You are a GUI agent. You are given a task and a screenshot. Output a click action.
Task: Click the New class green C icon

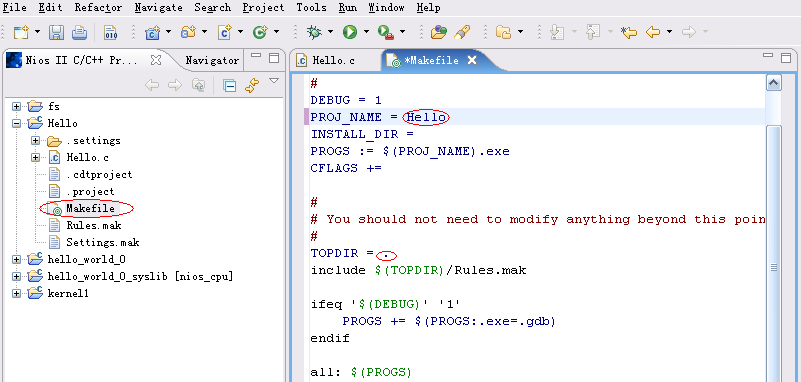click(261, 32)
